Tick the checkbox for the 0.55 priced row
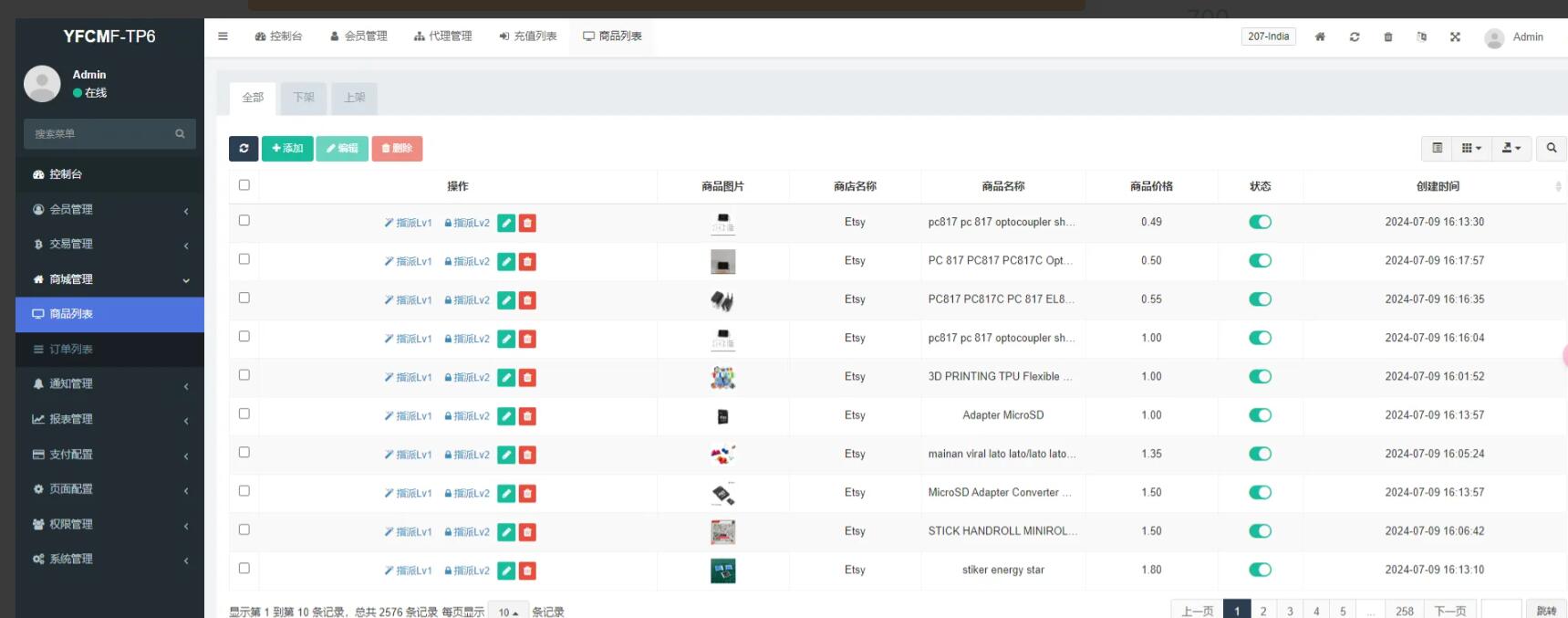The width and height of the screenshot is (1568, 618). coord(244,298)
